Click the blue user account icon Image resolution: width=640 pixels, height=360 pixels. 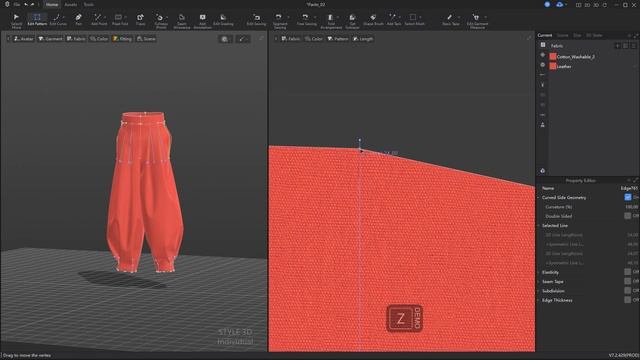[547, 4]
